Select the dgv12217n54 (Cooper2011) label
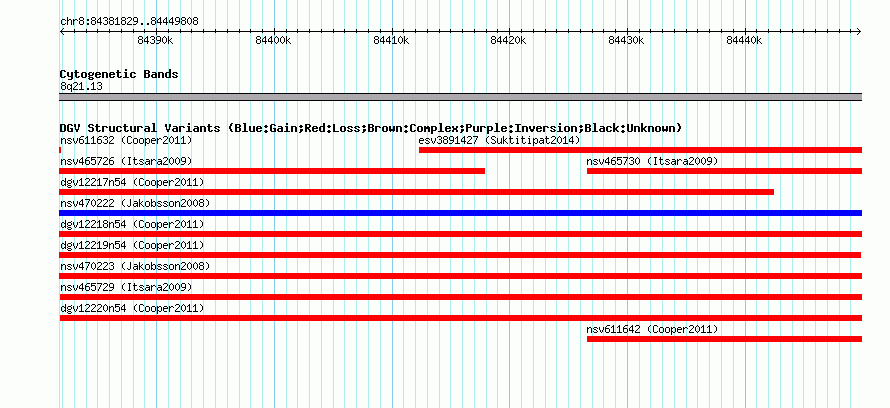The width and height of the screenshot is (890, 408). pos(132,182)
